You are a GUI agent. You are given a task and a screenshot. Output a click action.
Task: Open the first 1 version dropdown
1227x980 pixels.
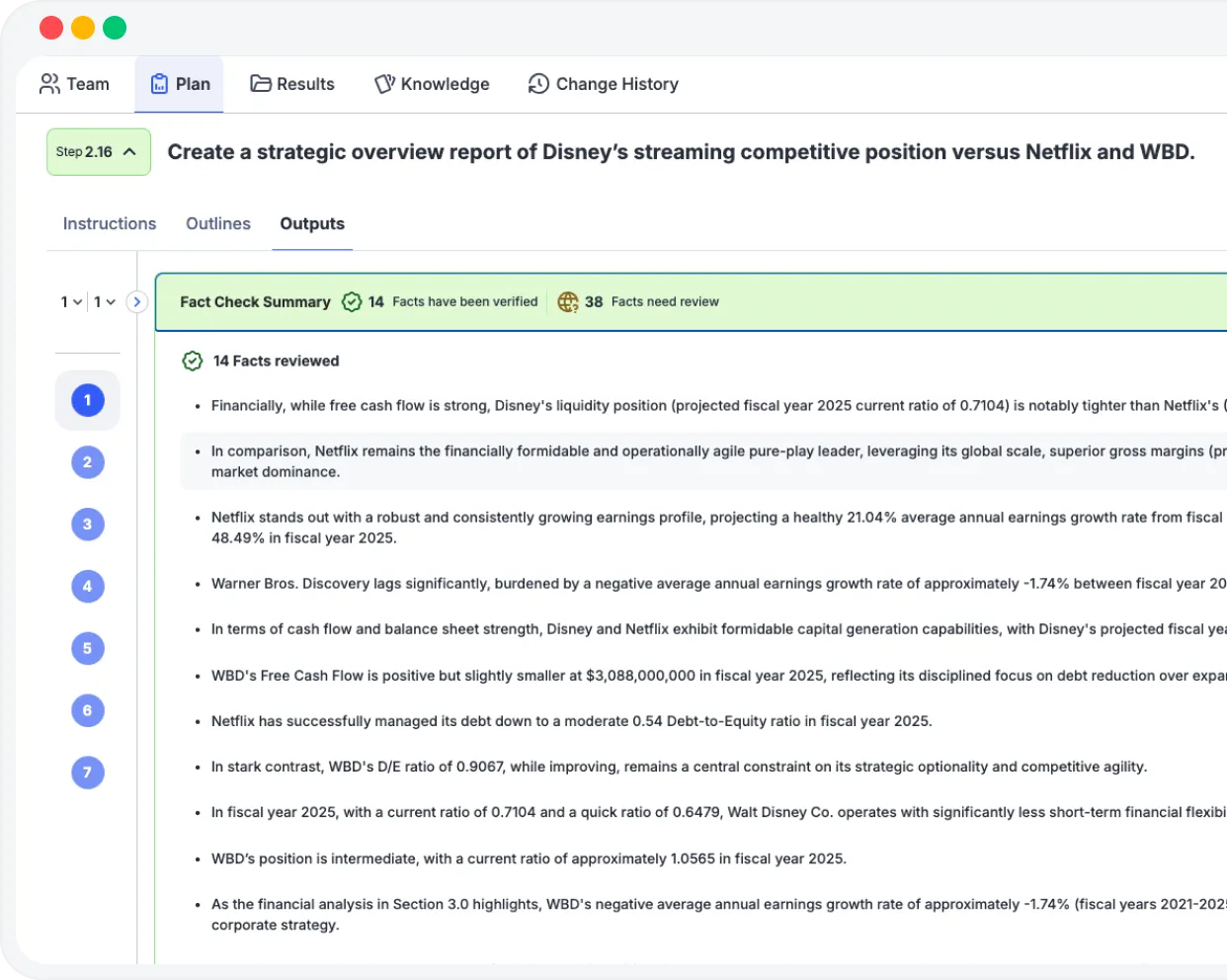tap(71, 302)
